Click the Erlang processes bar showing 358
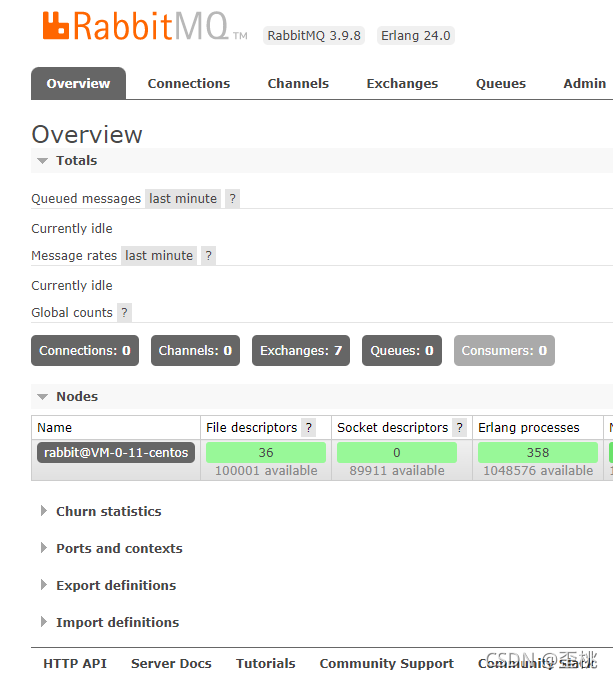 [x=538, y=453]
